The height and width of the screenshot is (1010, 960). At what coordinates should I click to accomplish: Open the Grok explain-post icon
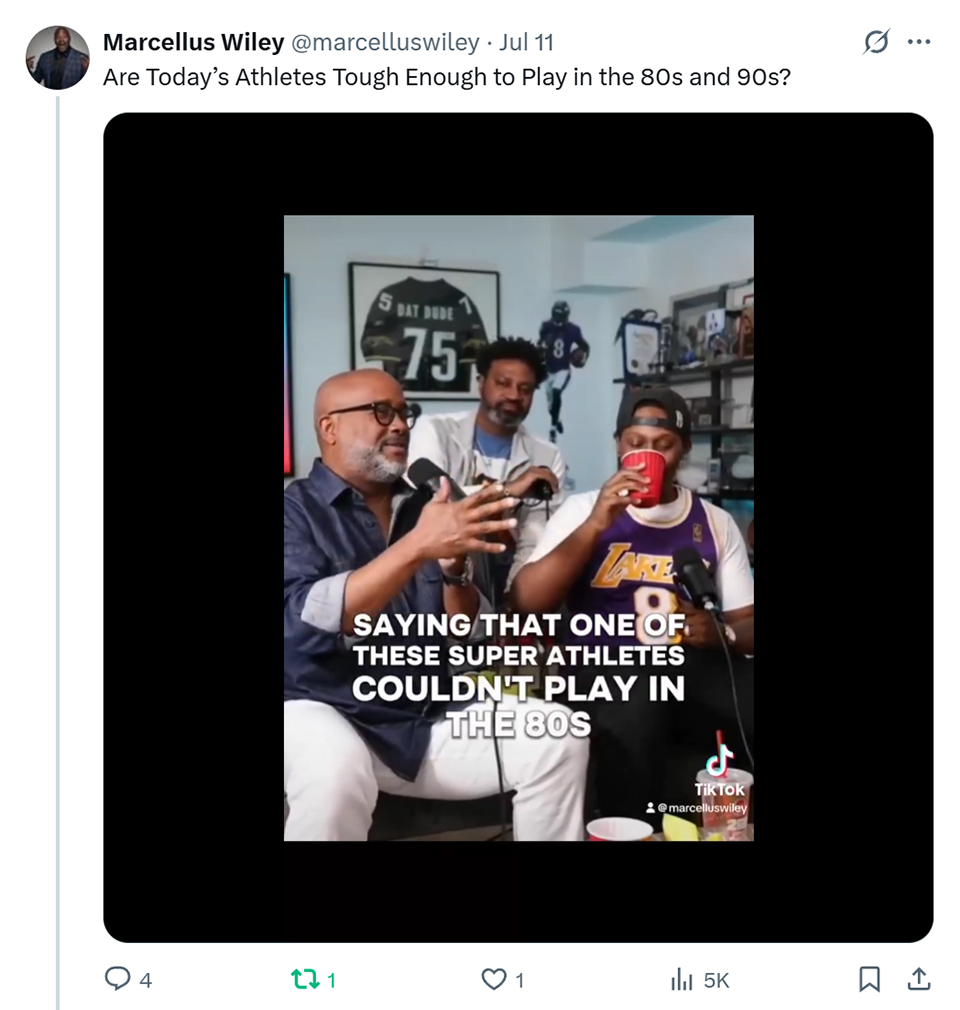(875, 42)
